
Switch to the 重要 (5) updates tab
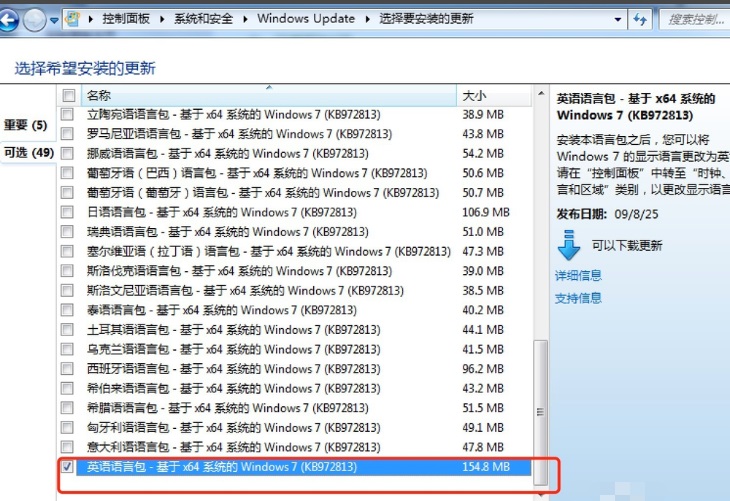(26, 125)
